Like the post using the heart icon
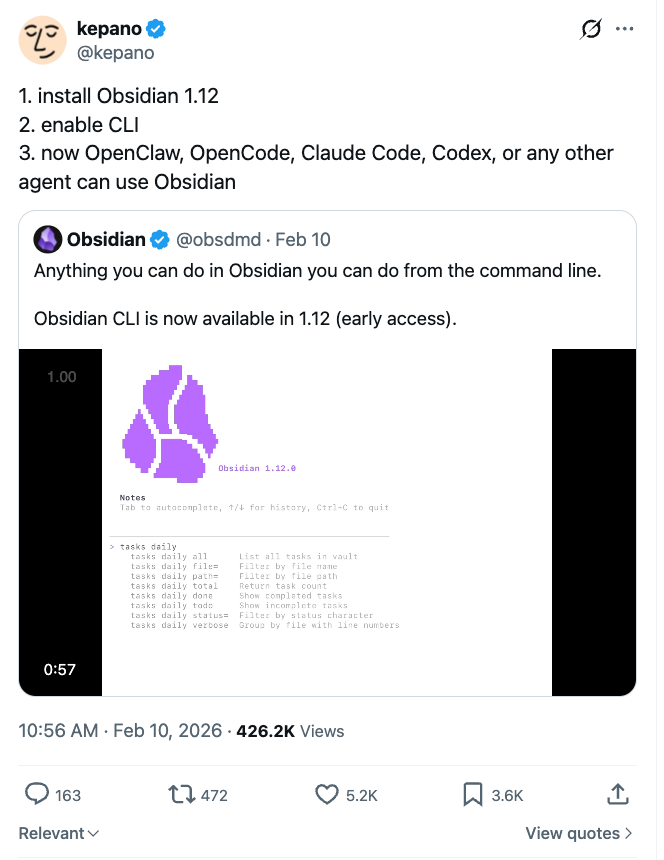Screen dimensions: 664x860 (x=327, y=794)
